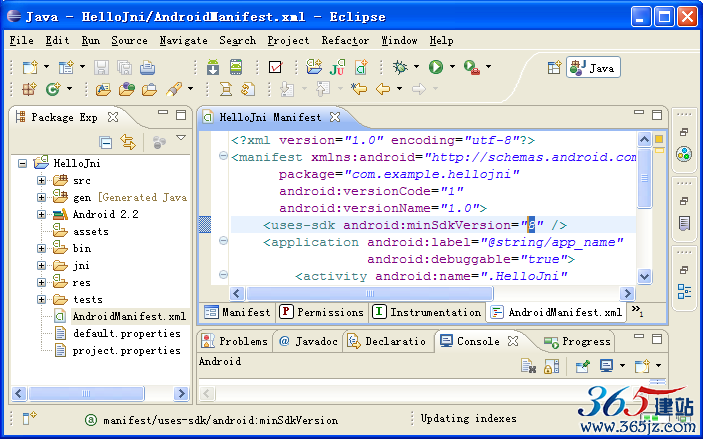This screenshot has width=703, height=440.
Task: Click the green Run button icon
Action: 436,67
